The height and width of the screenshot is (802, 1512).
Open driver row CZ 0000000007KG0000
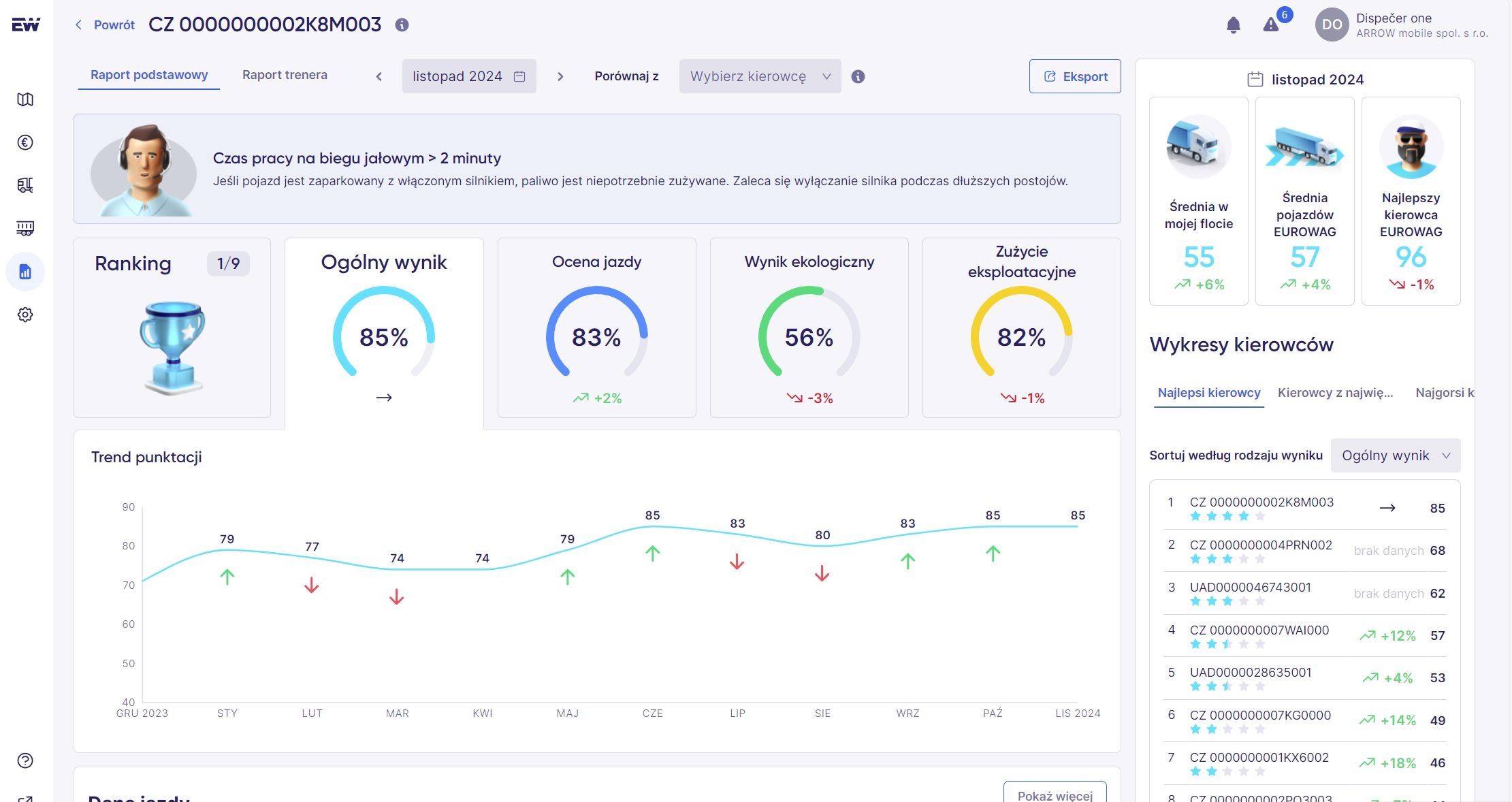pos(1304,720)
